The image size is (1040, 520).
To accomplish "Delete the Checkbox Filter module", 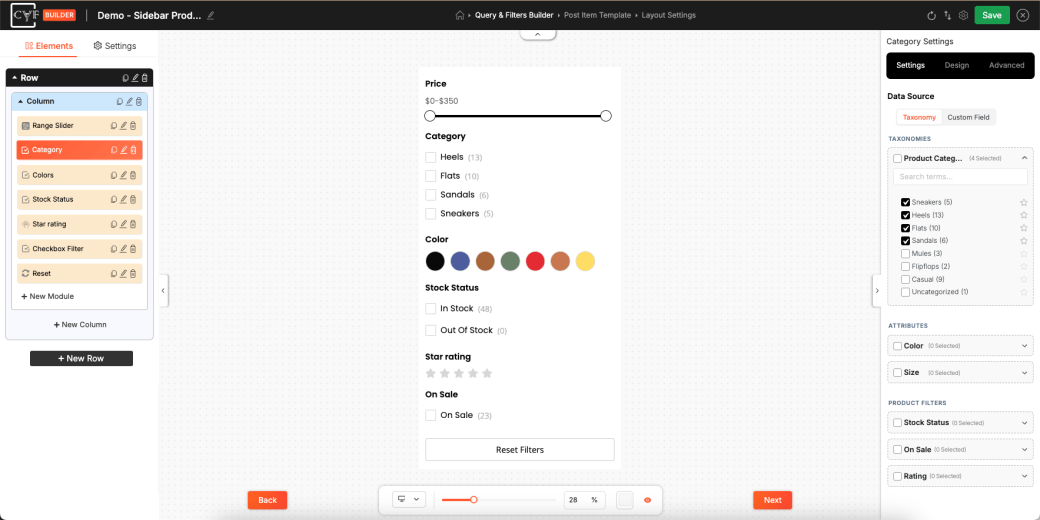I will (133, 249).
